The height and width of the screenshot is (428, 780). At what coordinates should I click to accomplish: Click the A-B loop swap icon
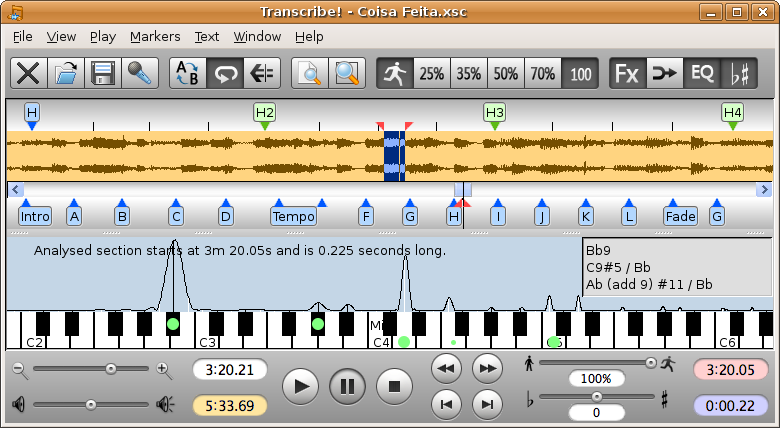[x=188, y=74]
